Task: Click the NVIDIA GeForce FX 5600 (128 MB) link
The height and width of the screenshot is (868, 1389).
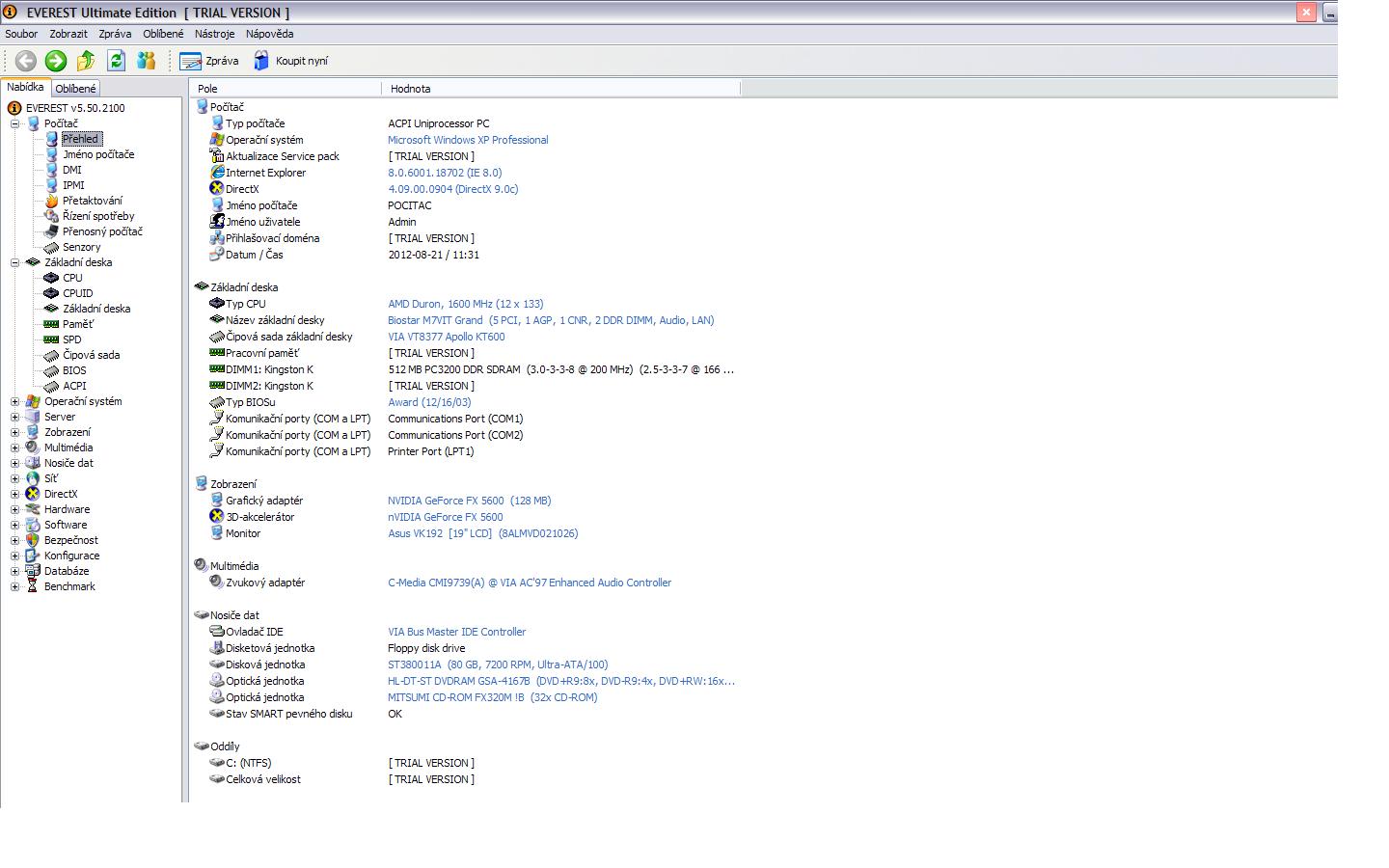Action: [x=469, y=501]
